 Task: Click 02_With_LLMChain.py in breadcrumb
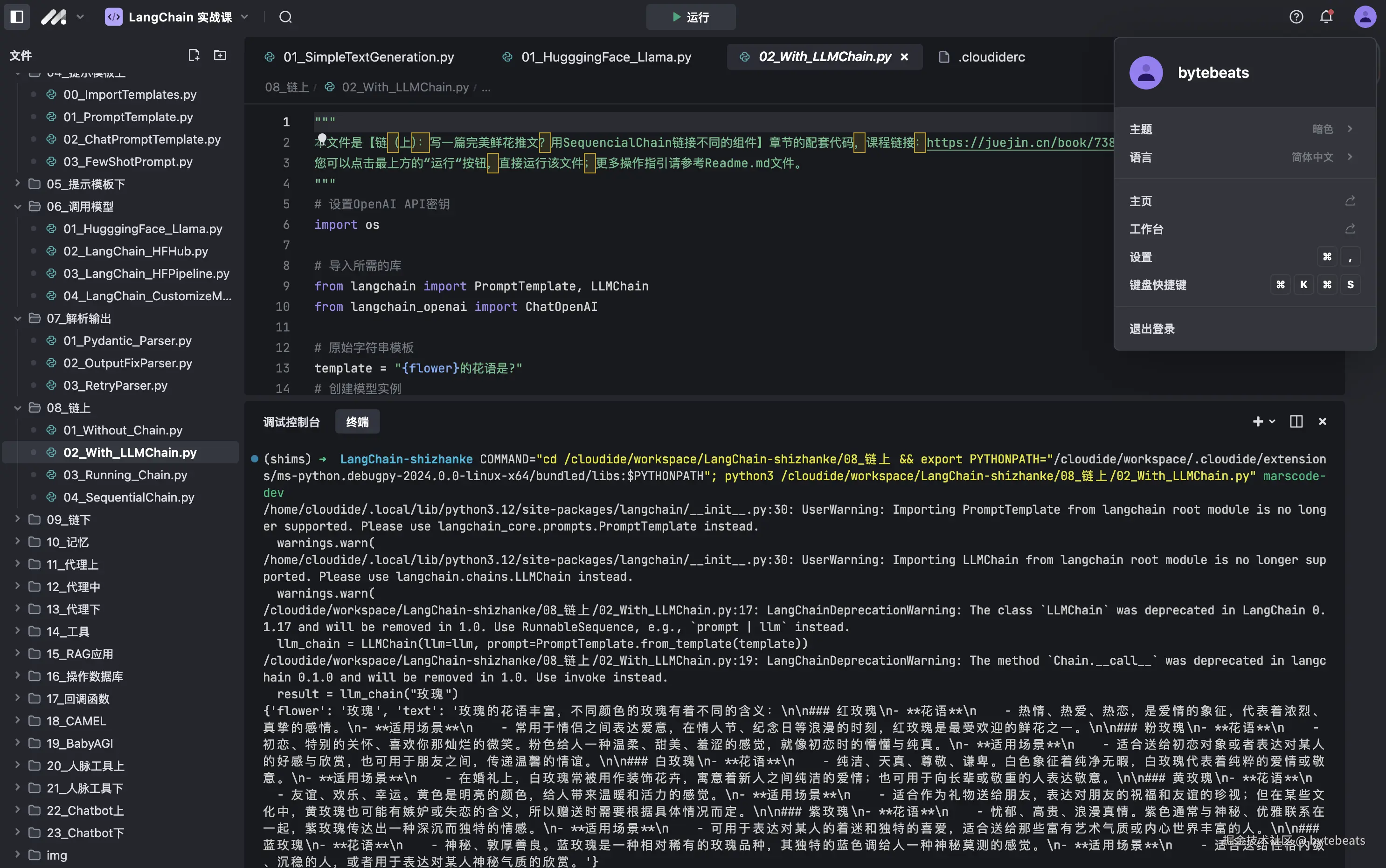pos(405,87)
